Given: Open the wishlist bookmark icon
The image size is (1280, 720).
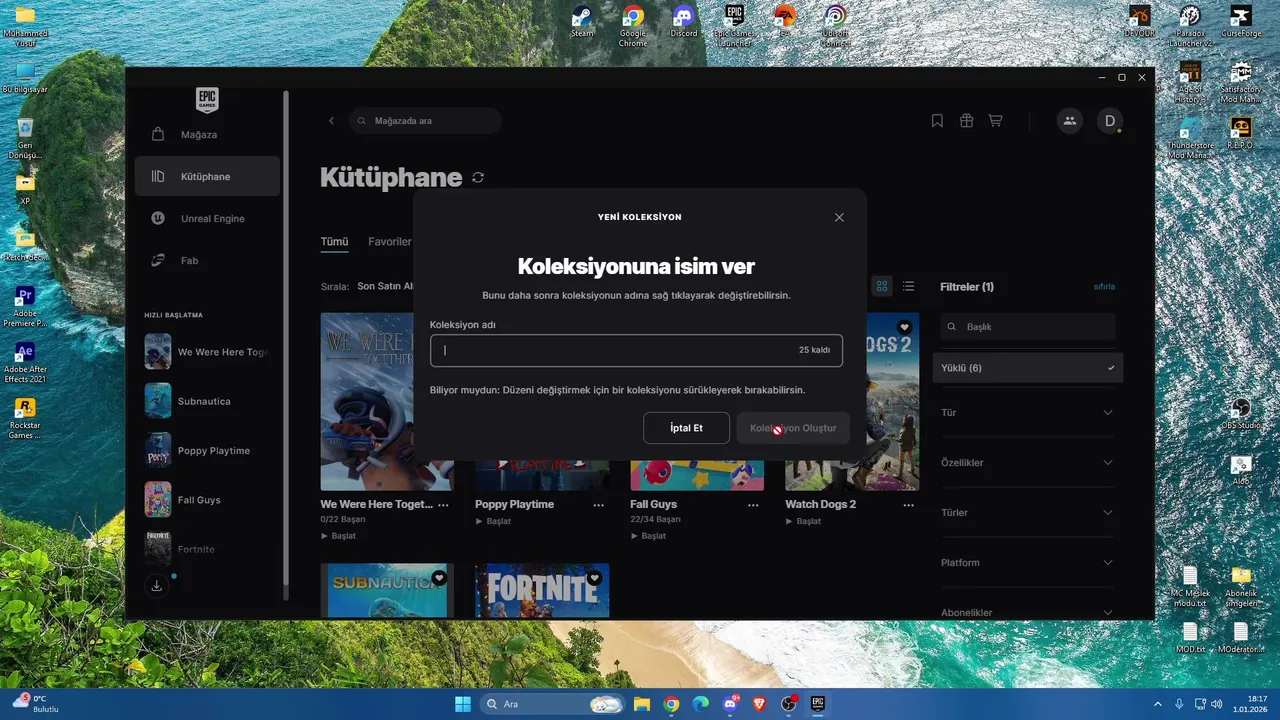Looking at the screenshot, I should tap(937, 121).
